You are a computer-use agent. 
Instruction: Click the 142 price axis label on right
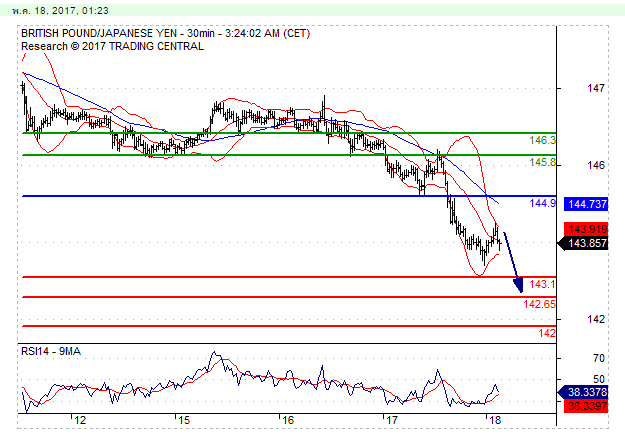[596, 319]
